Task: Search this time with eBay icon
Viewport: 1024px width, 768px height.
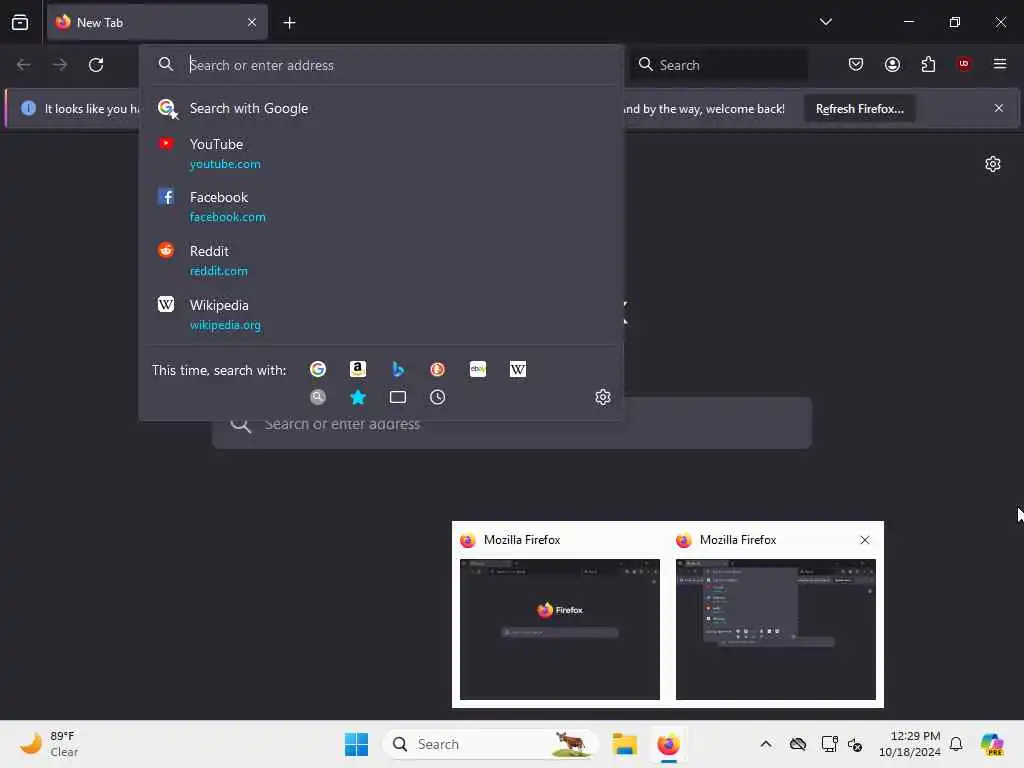Action: point(478,370)
